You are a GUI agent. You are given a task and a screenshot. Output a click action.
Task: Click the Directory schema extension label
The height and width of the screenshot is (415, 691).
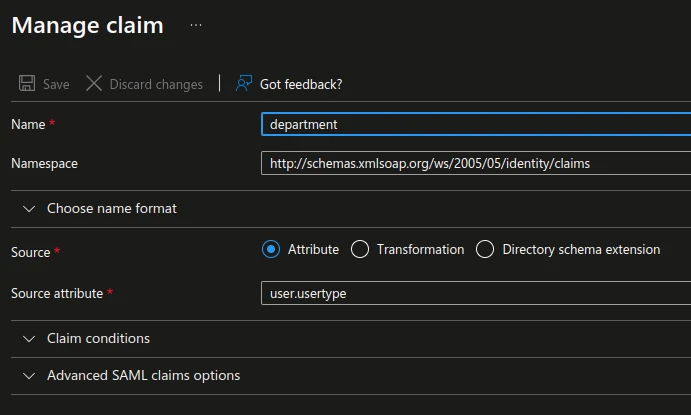tap(581, 249)
